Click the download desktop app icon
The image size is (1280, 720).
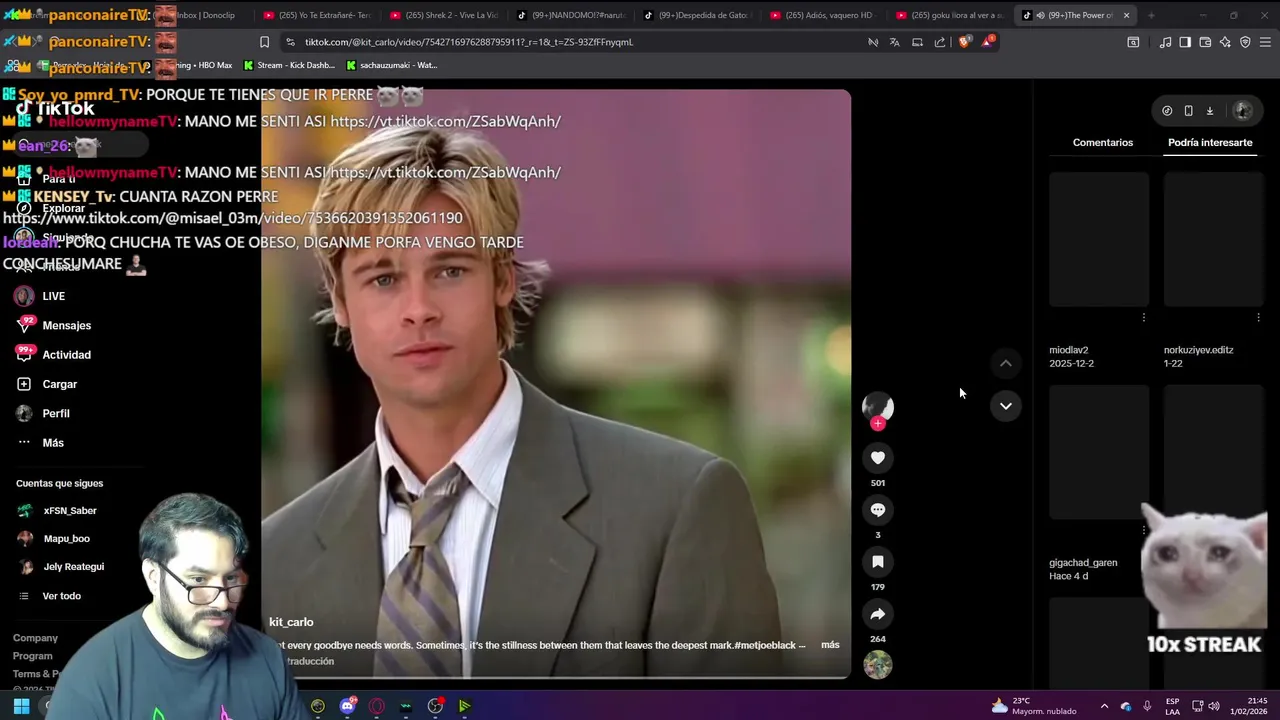click(1209, 111)
